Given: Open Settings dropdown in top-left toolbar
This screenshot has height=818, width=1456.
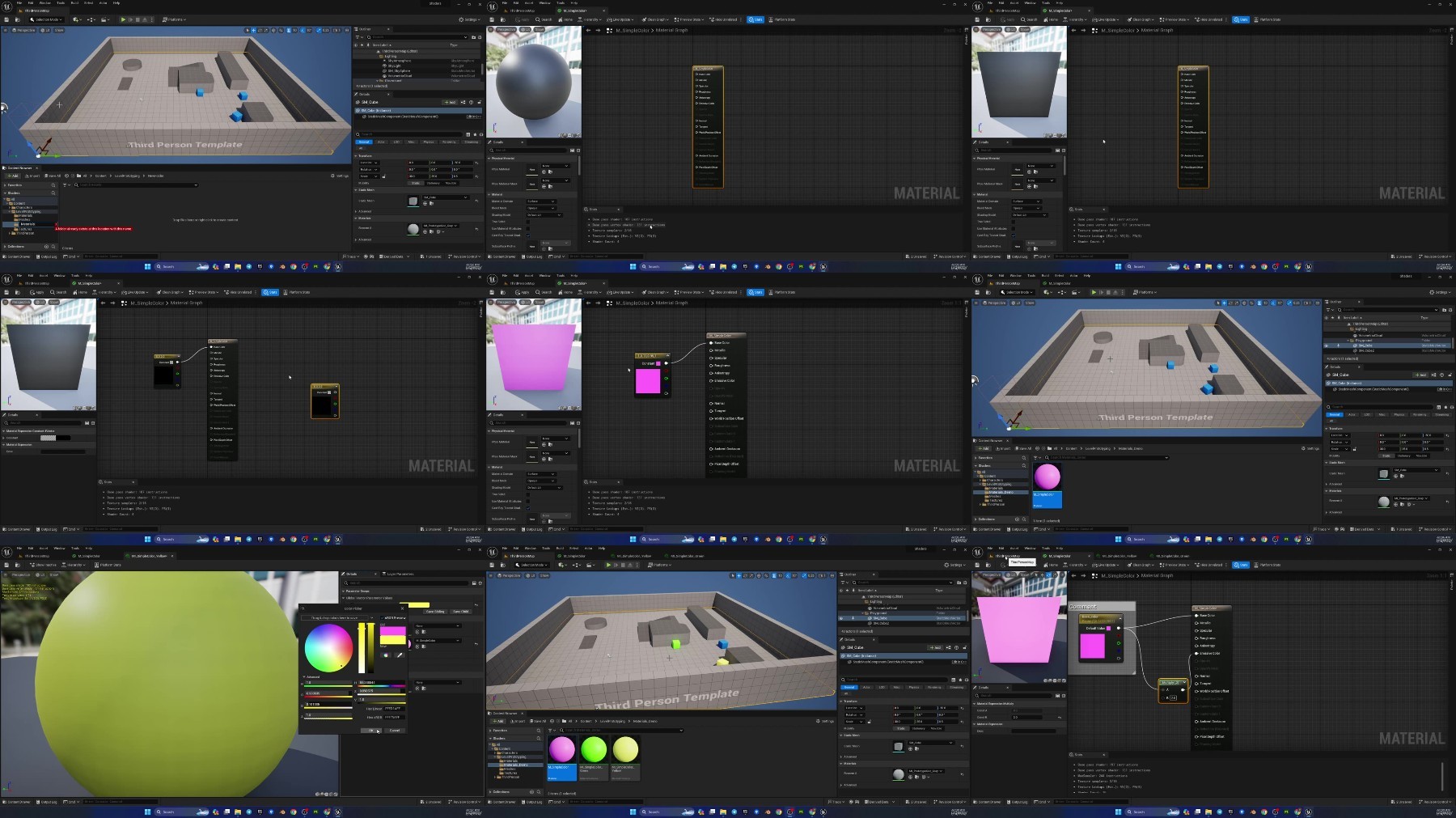Looking at the screenshot, I should click(469, 19).
